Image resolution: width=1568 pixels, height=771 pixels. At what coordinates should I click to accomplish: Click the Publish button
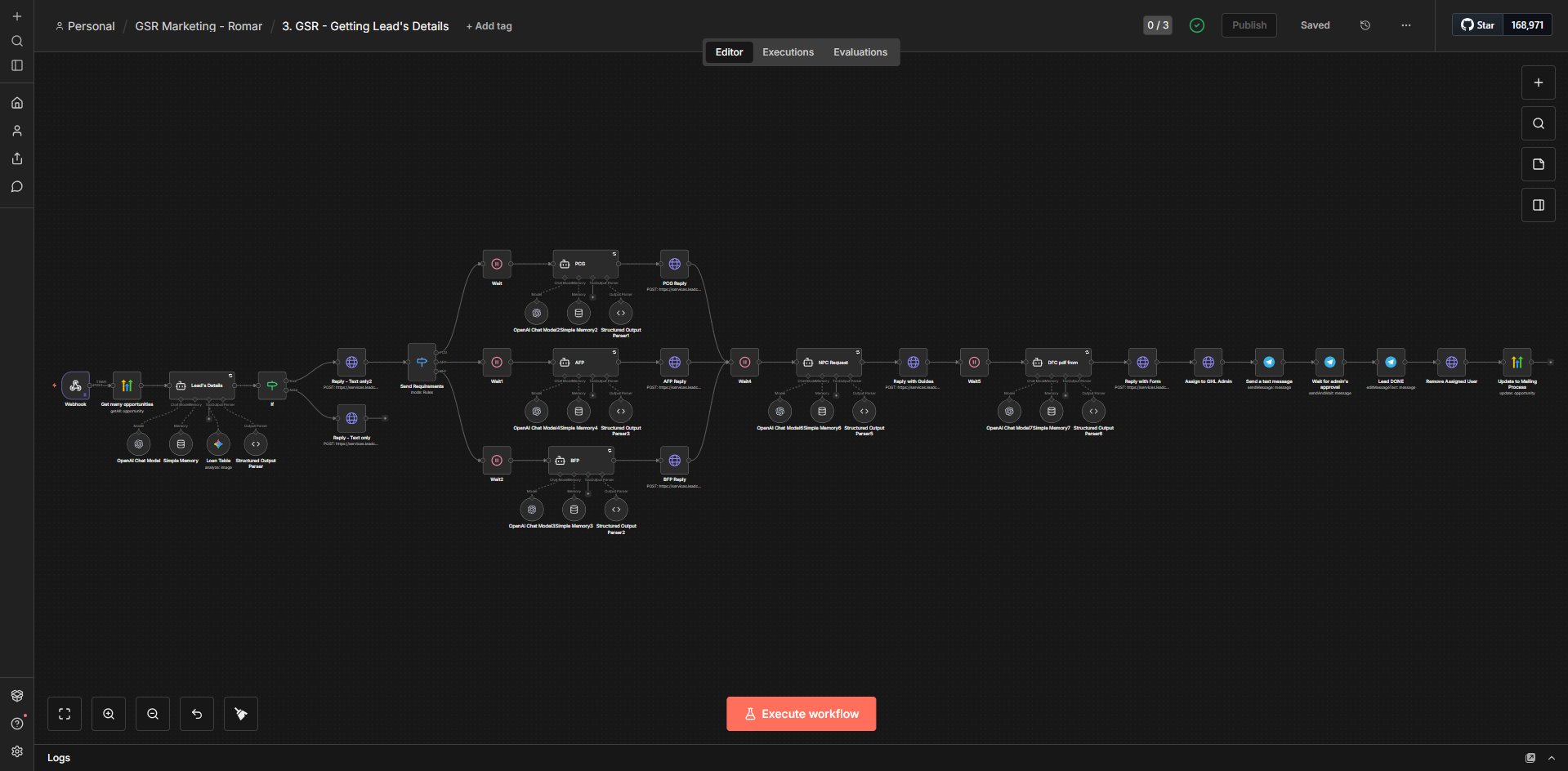click(x=1249, y=25)
